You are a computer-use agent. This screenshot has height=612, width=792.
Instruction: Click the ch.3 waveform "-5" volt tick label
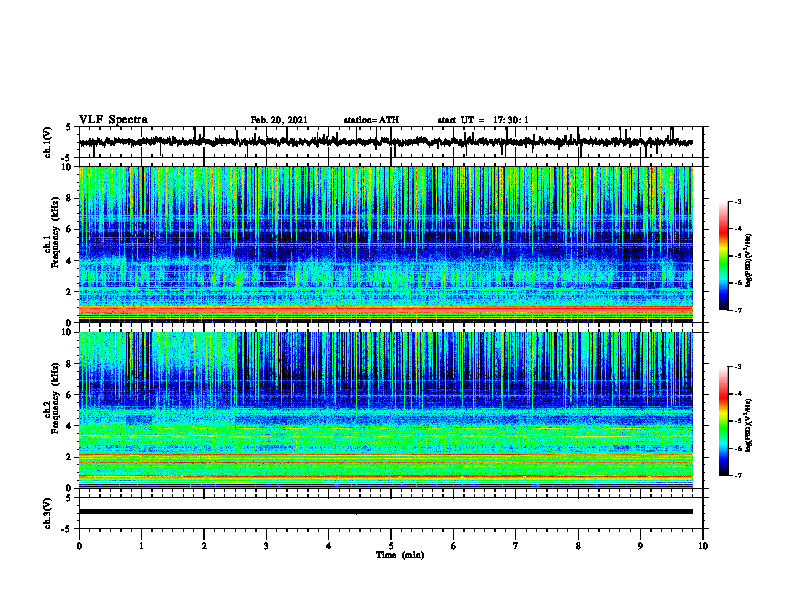[67, 529]
